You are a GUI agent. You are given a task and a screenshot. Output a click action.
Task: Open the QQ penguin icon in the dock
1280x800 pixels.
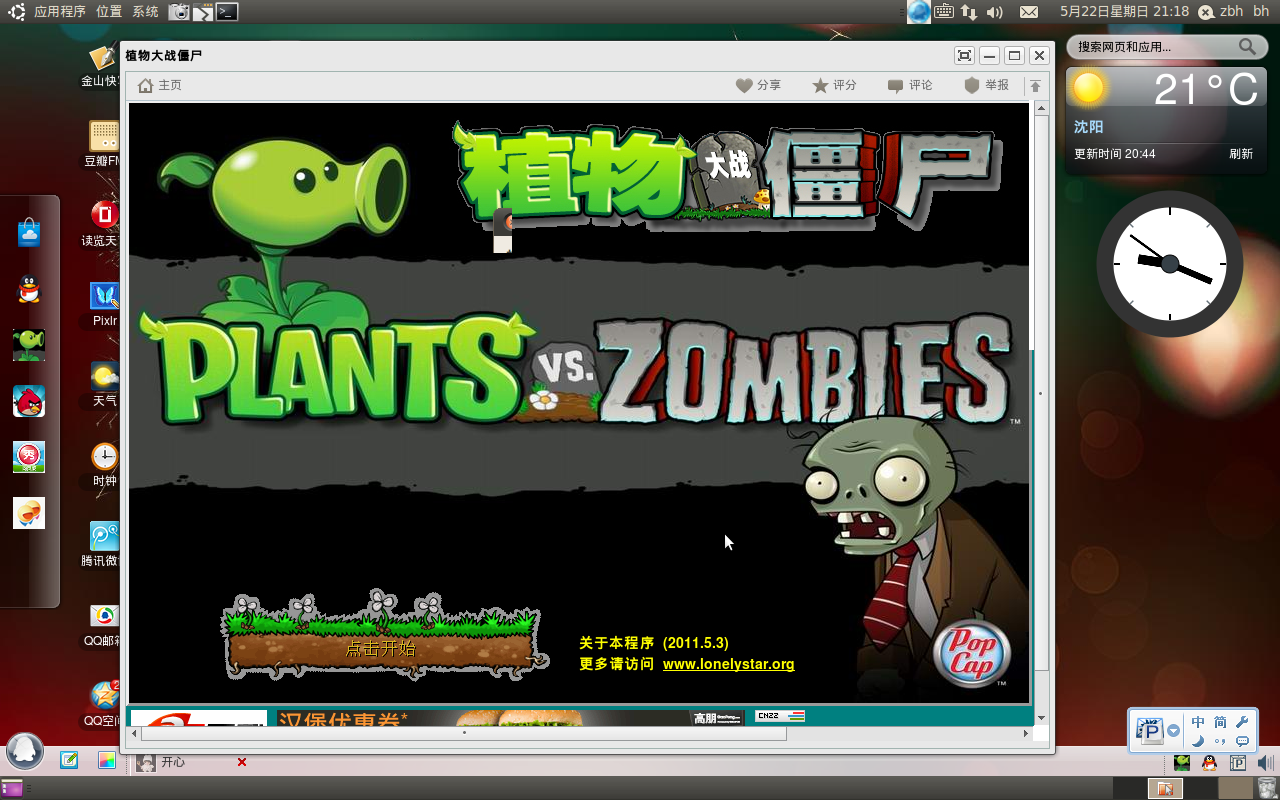click(x=29, y=290)
